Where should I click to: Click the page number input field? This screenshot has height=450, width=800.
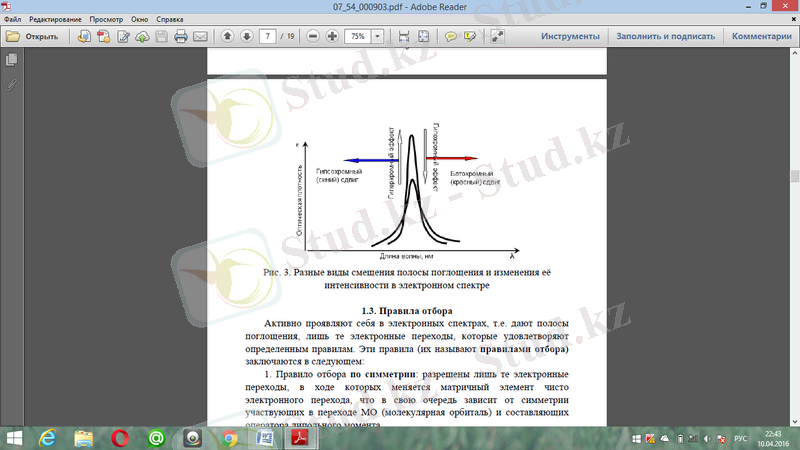point(267,37)
